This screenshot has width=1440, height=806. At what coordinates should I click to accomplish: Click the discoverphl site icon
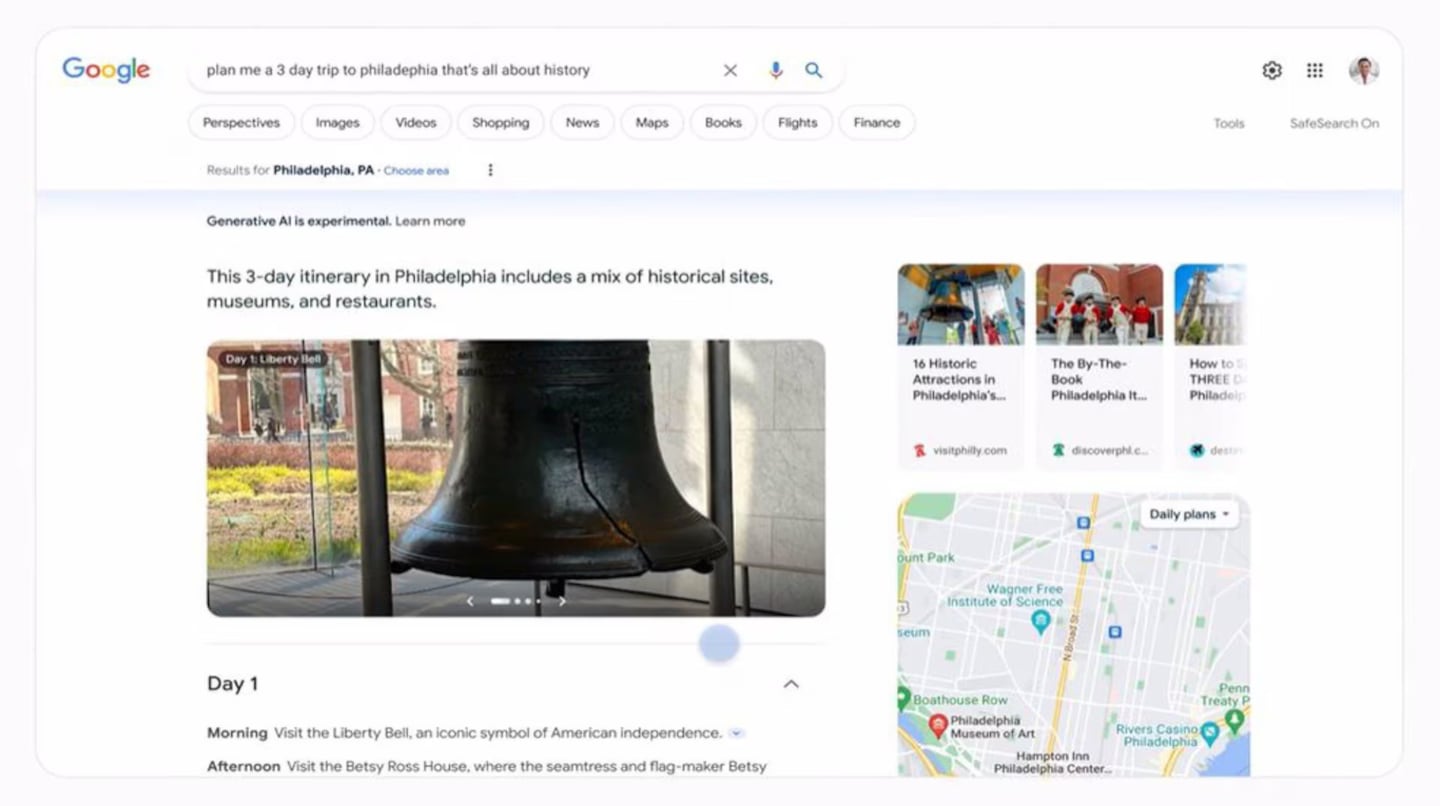pos(1058,450)
